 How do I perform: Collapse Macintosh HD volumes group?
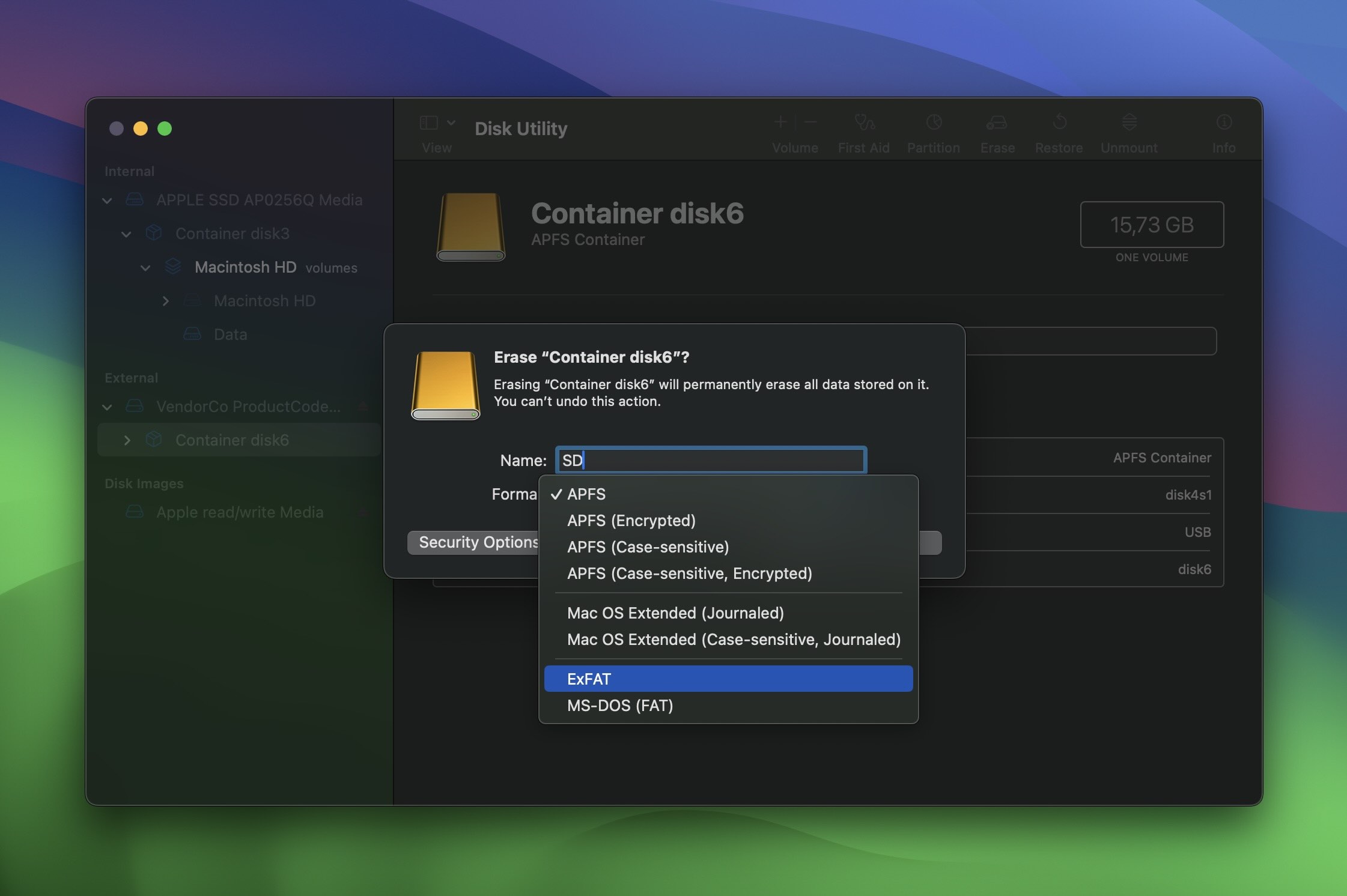(145, 268)
